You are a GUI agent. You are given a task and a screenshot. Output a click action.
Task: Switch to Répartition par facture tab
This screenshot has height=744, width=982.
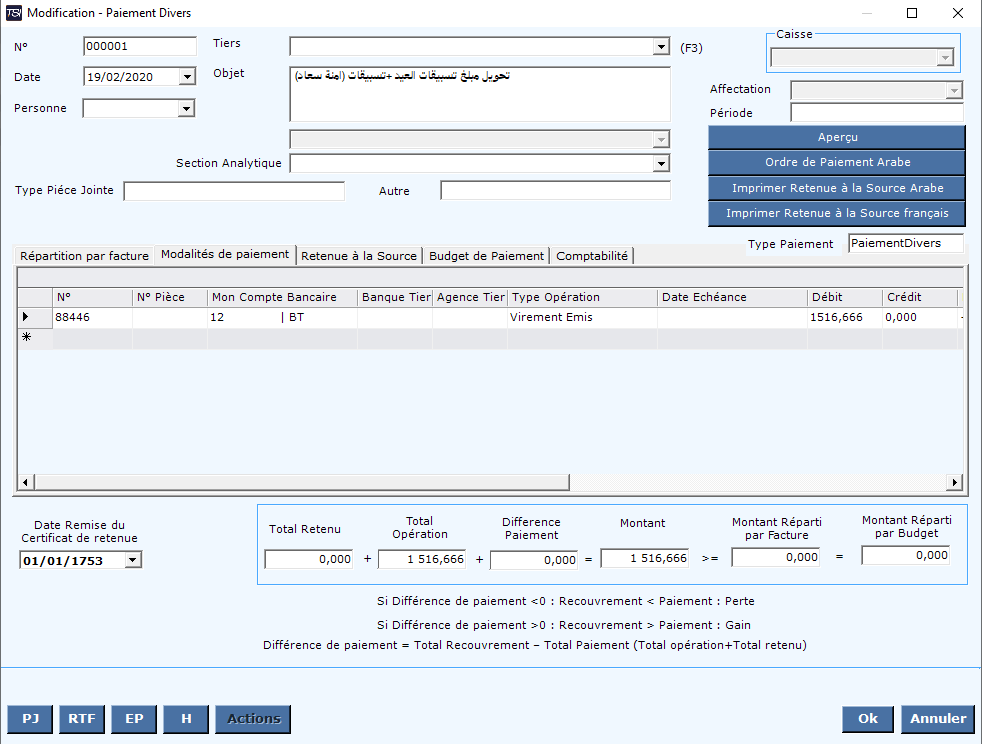tap(85, 256)
